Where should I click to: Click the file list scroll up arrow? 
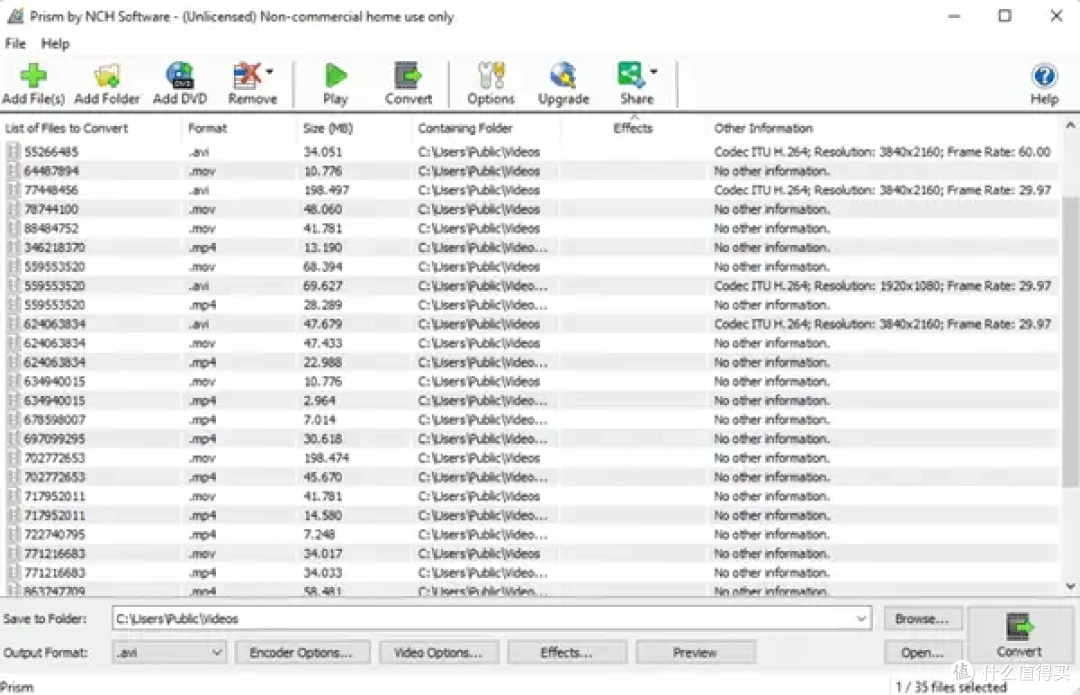(x=1070, y=125)
